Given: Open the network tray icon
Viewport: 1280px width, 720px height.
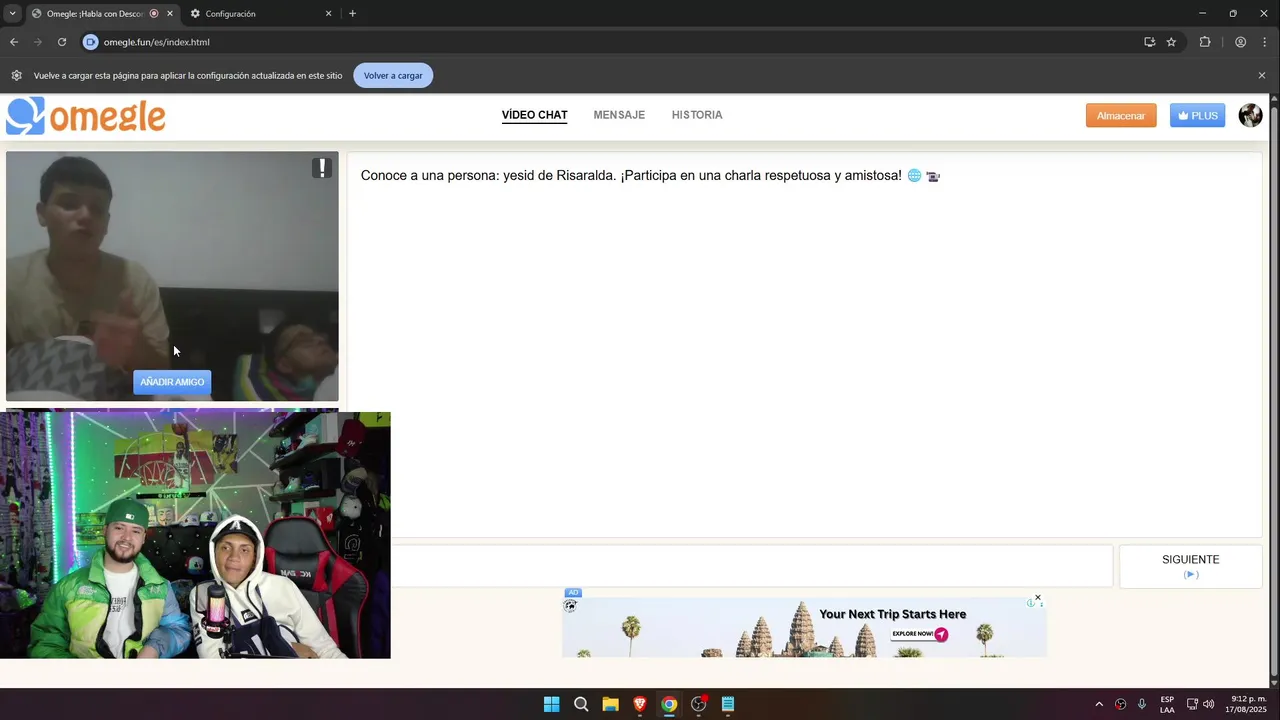Looking at the screenshot, I should click(1192, 704).
